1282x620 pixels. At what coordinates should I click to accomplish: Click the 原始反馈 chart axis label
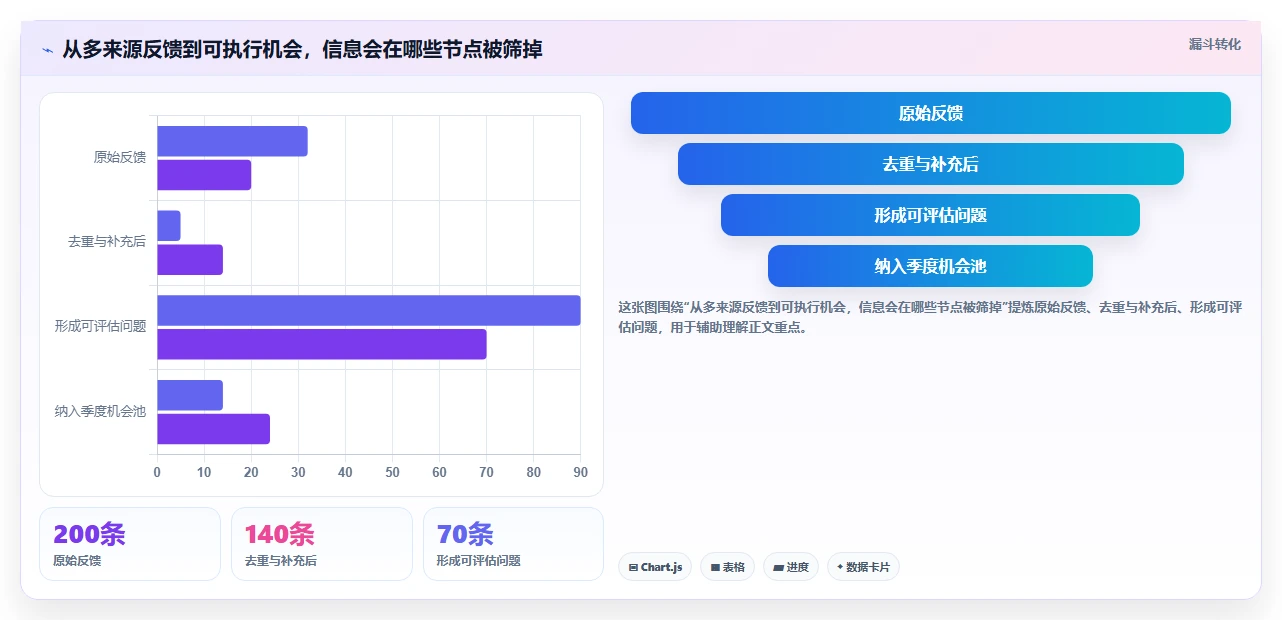[120, 157]
